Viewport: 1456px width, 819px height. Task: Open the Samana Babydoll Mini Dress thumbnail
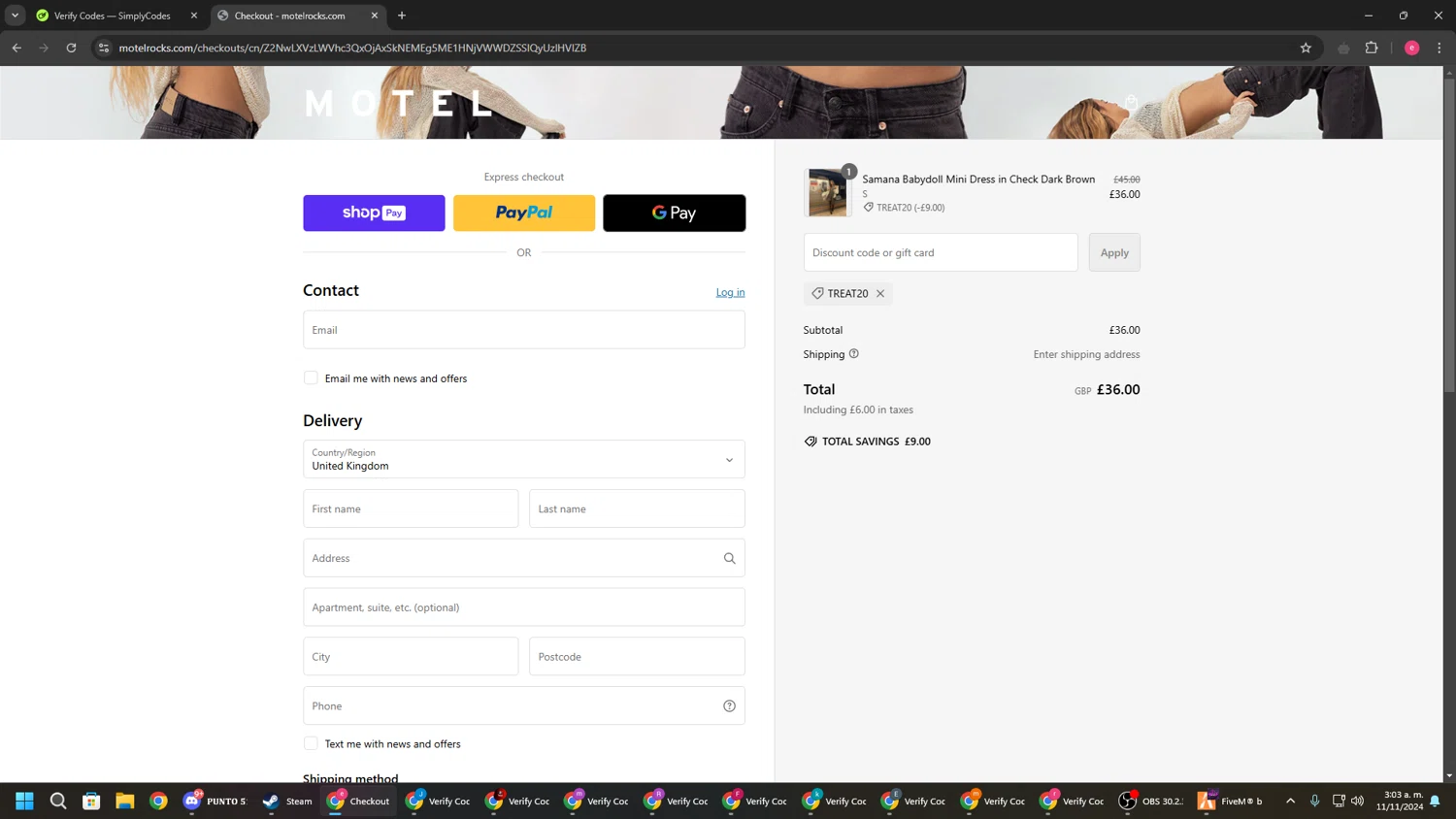[x=827, y=192]
